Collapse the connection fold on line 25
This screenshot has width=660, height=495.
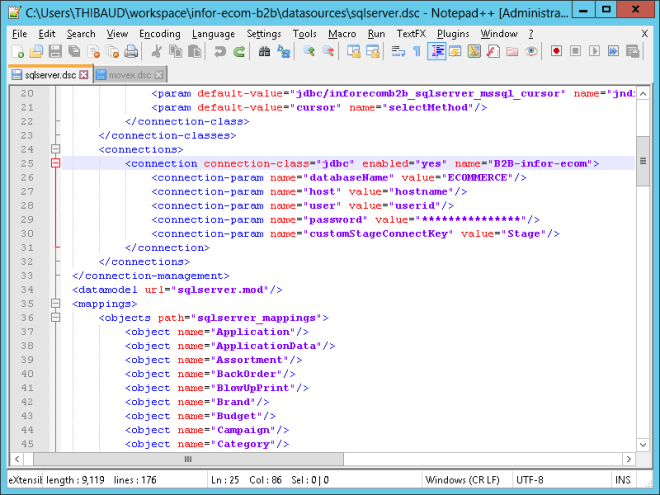click(x=56, y=163)
